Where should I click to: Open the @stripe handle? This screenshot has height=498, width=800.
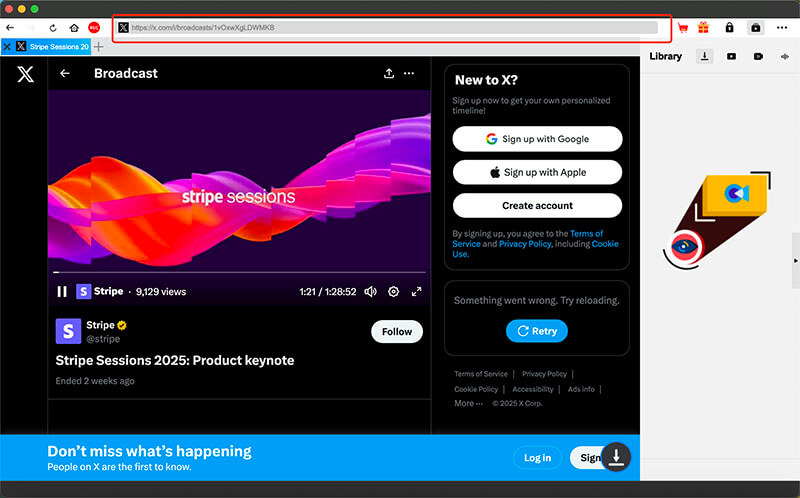point(103,339)
